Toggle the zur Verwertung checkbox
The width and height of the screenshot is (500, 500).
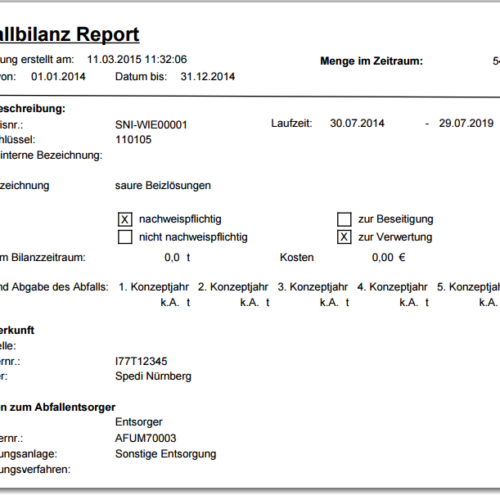click(x=344, y=237)
